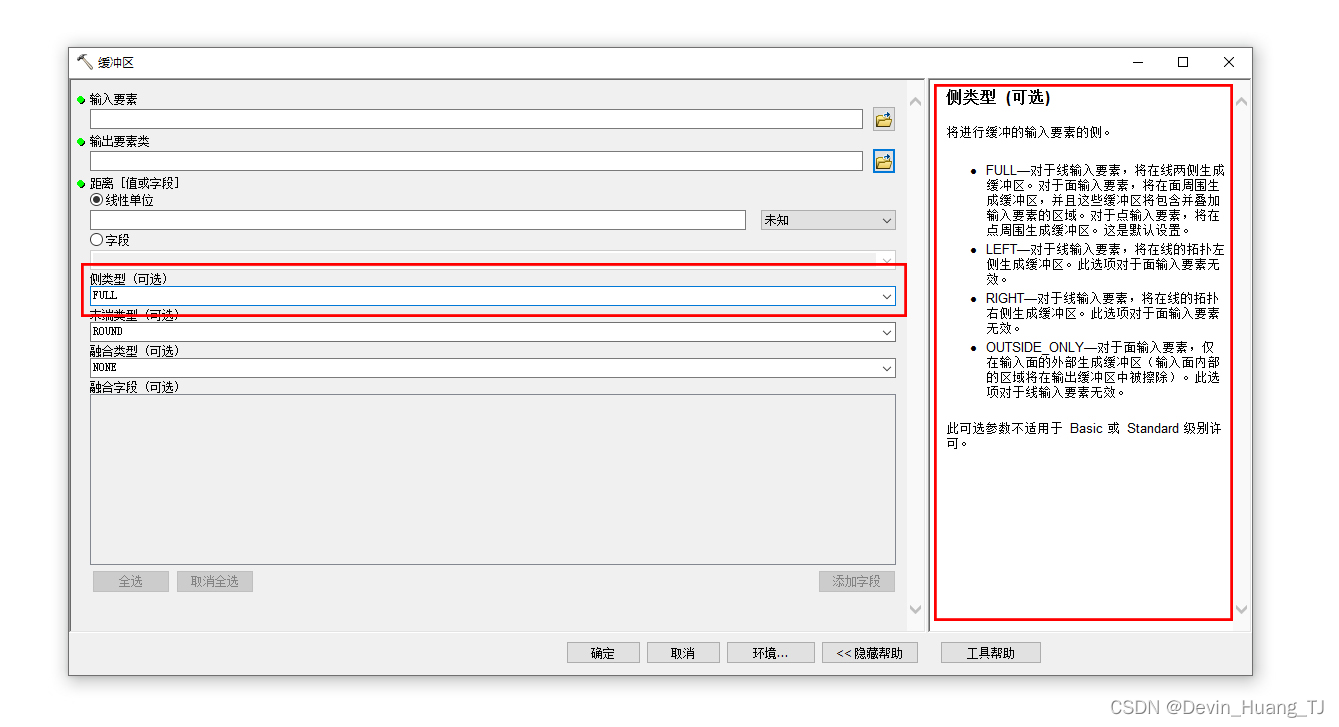
Task: Click the RIGHT help bullet text
Action: [1103, 313]
